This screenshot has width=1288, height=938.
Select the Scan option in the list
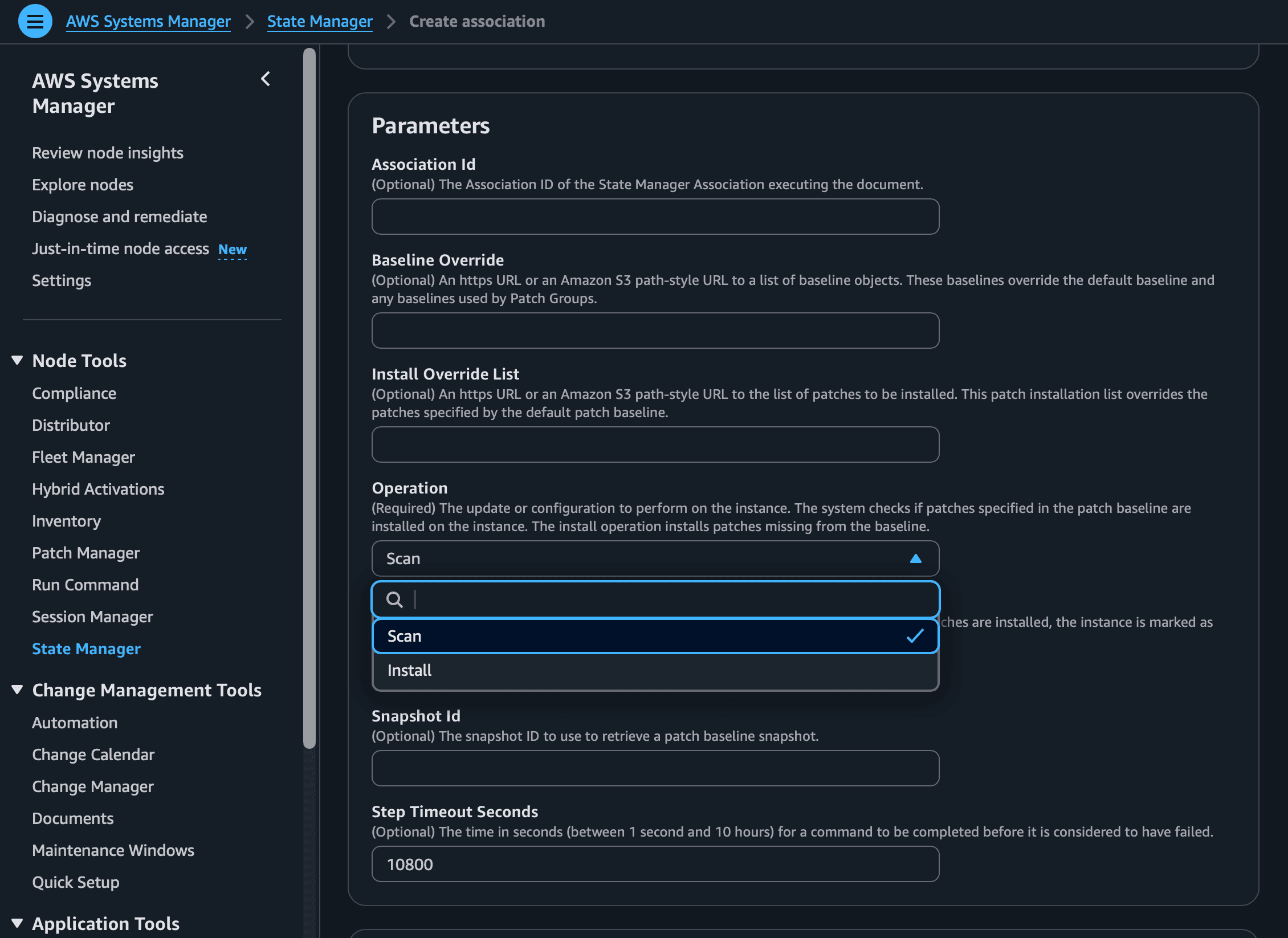(x=655, y=636)
